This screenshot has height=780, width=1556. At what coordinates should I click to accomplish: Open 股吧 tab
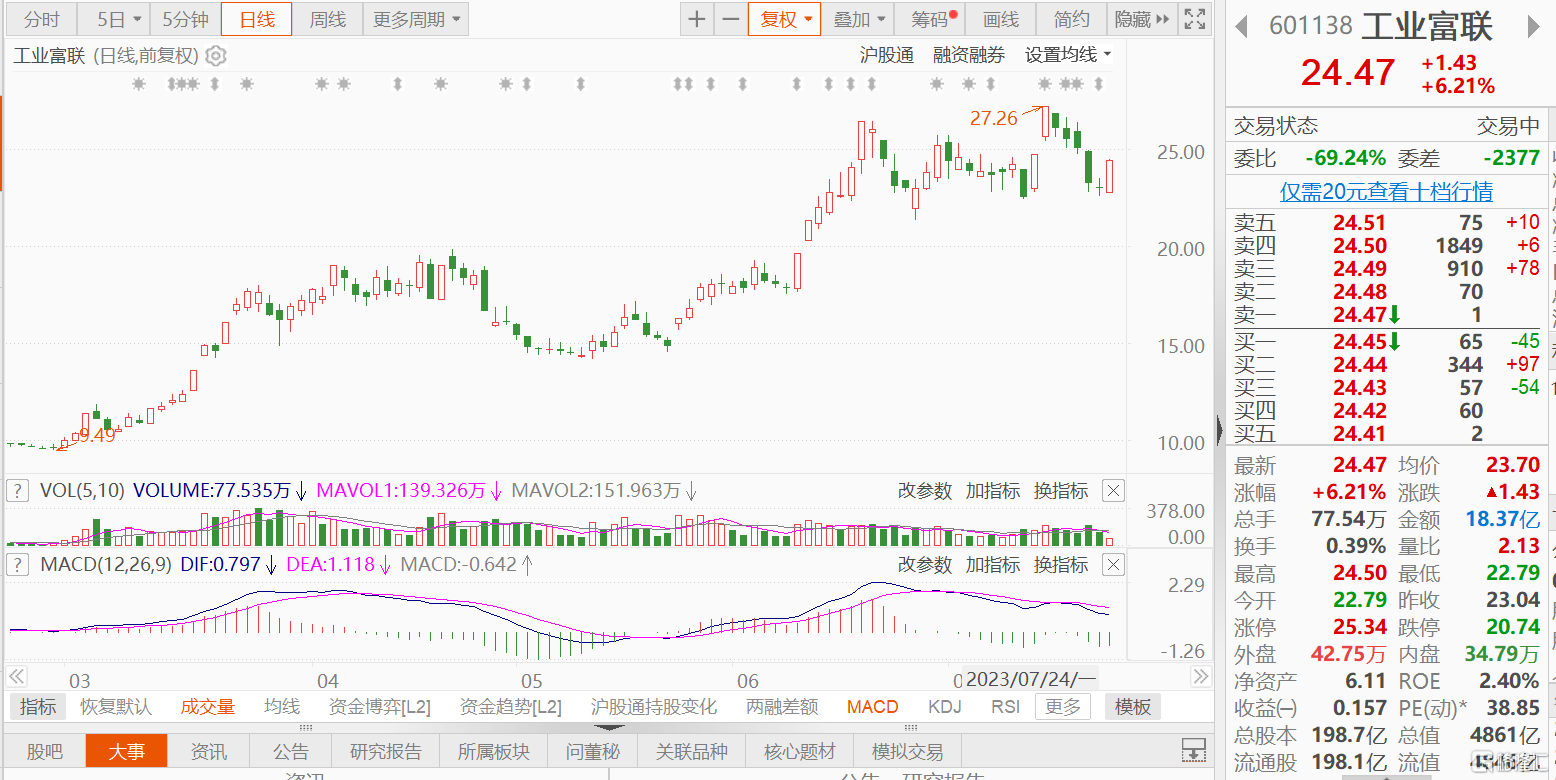pos(44,751)
